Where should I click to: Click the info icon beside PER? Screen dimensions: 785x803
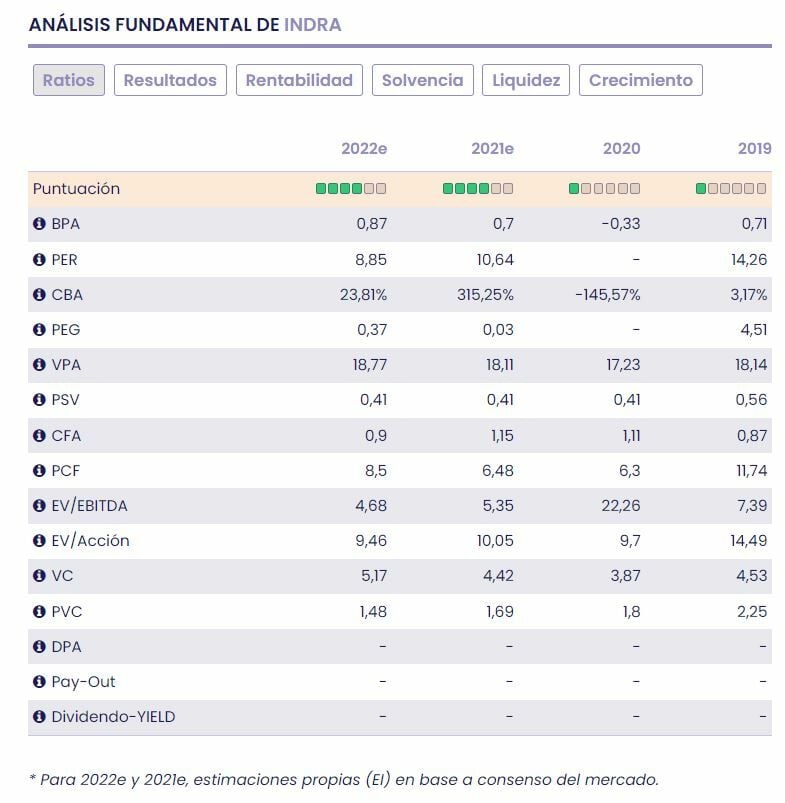coord(40,260)
